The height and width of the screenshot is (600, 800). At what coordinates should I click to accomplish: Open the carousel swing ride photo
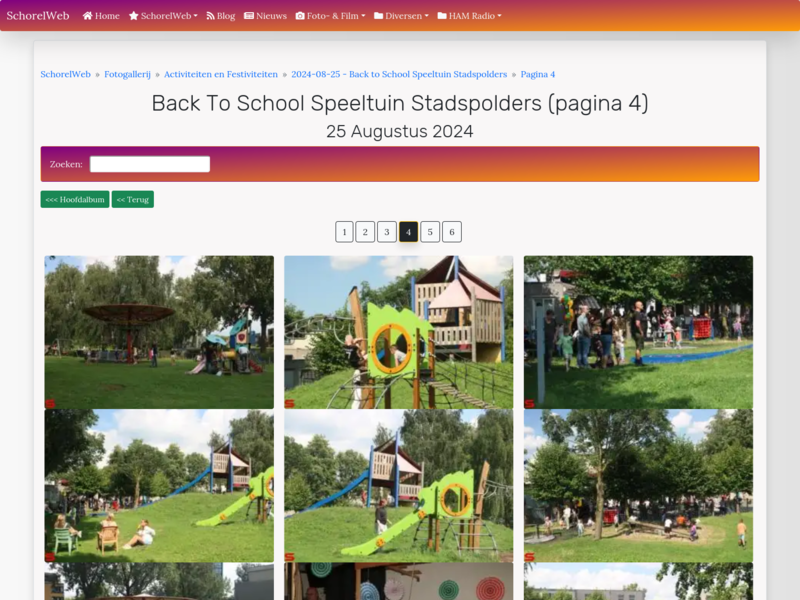click(x=159, y=332)
